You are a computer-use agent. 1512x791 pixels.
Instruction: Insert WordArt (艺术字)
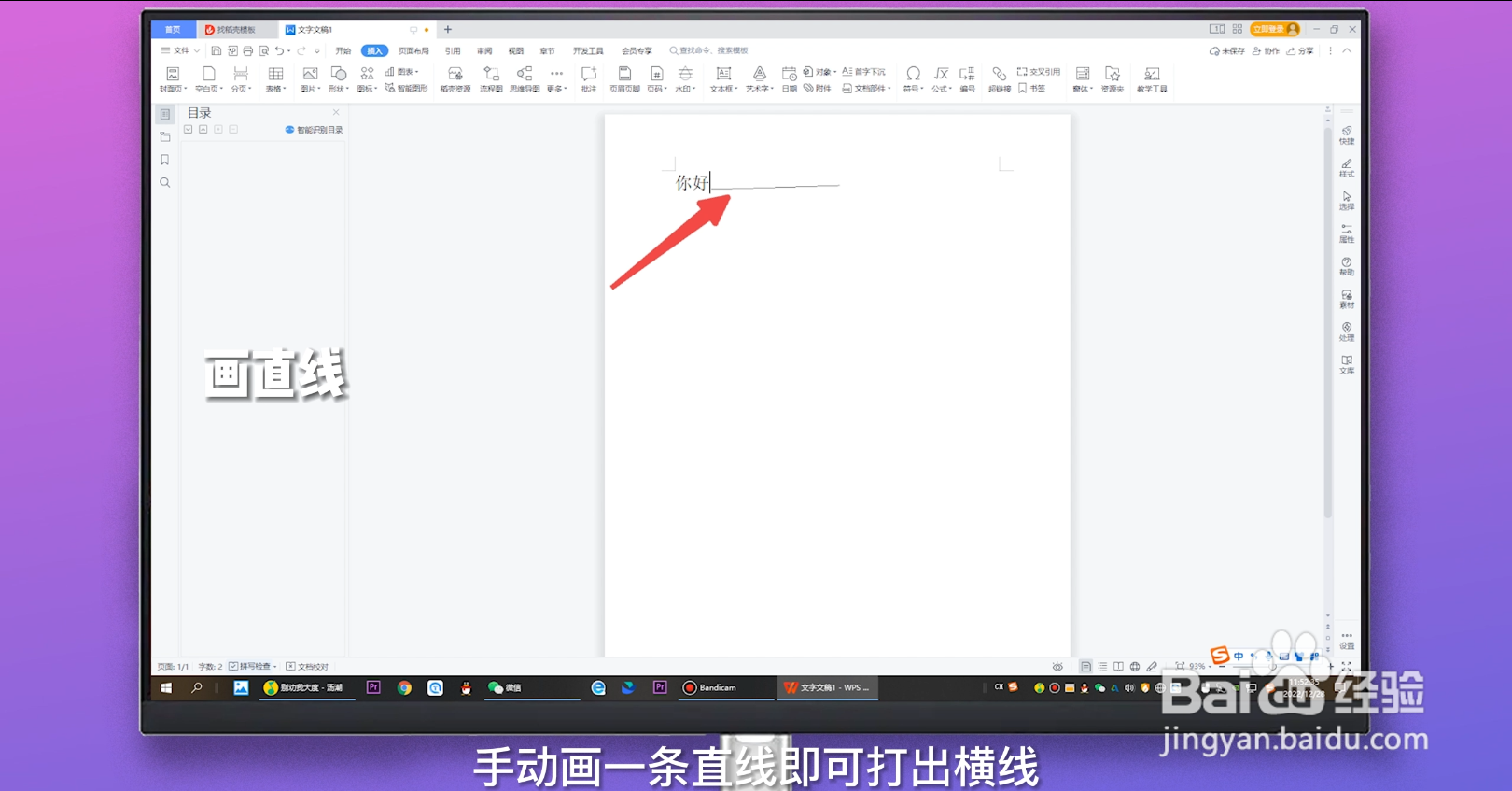point(760,79)
